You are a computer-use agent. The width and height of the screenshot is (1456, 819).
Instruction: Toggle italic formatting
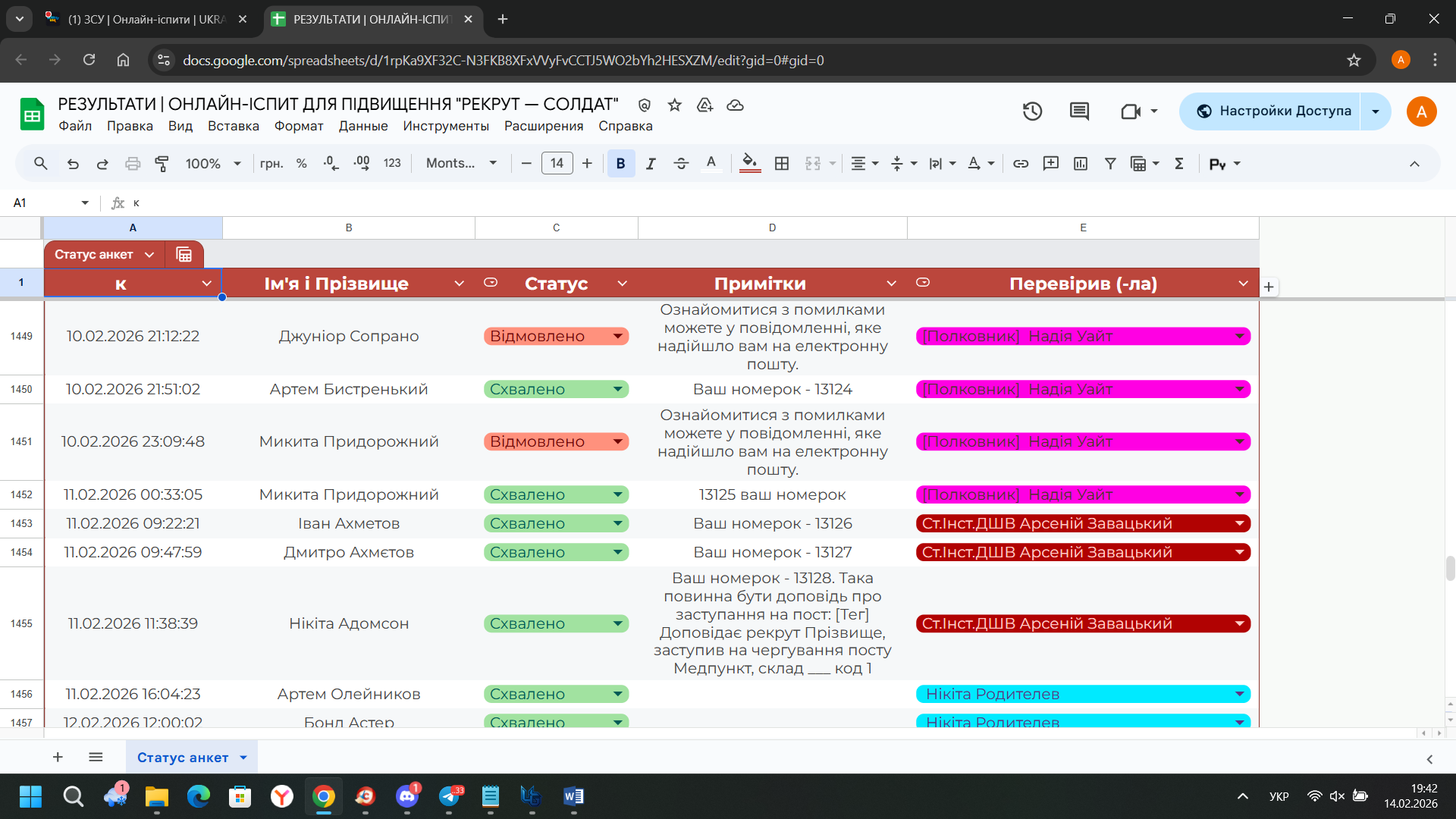coord(651,163)
